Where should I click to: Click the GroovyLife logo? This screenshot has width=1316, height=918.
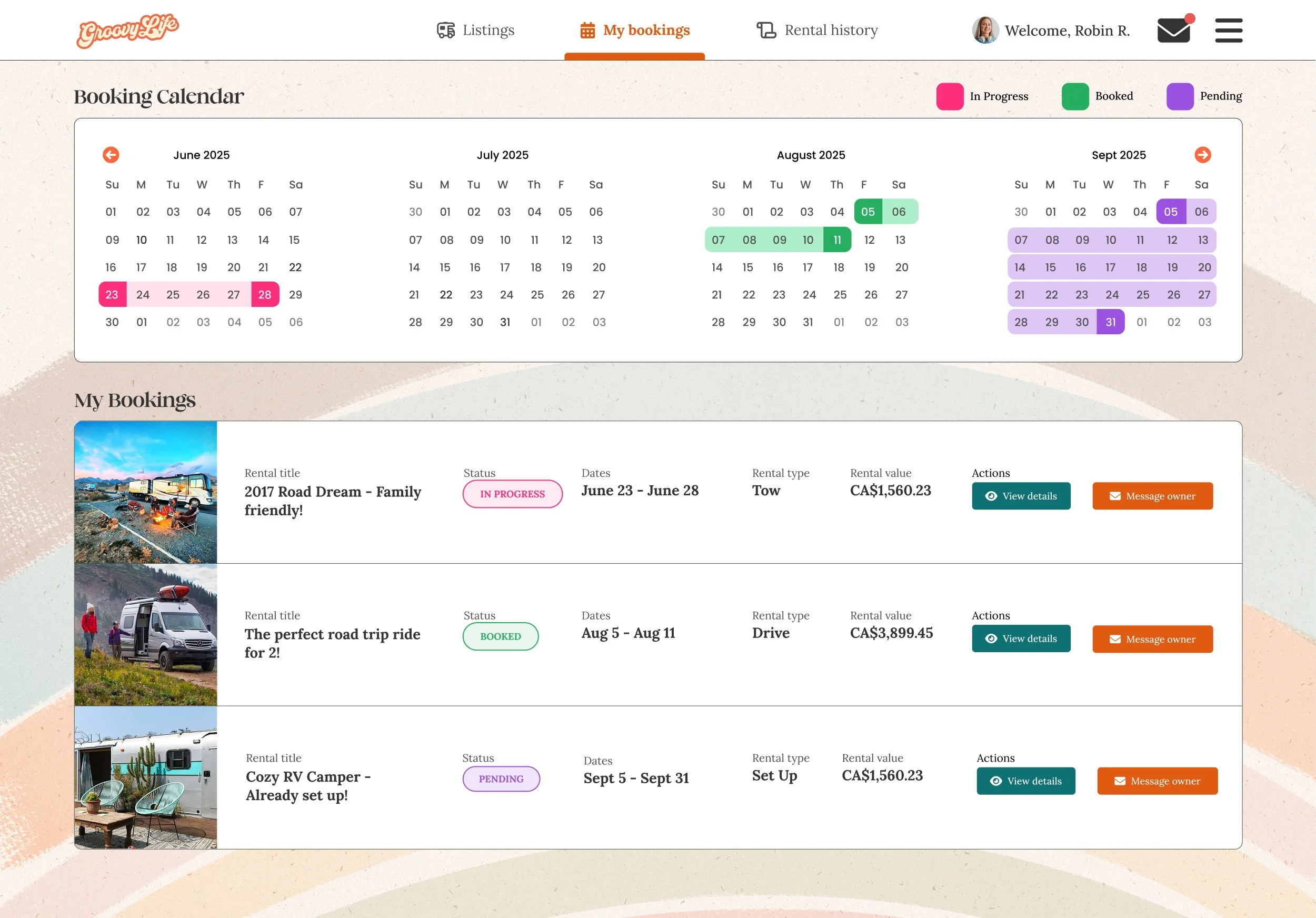click(128, 31)
